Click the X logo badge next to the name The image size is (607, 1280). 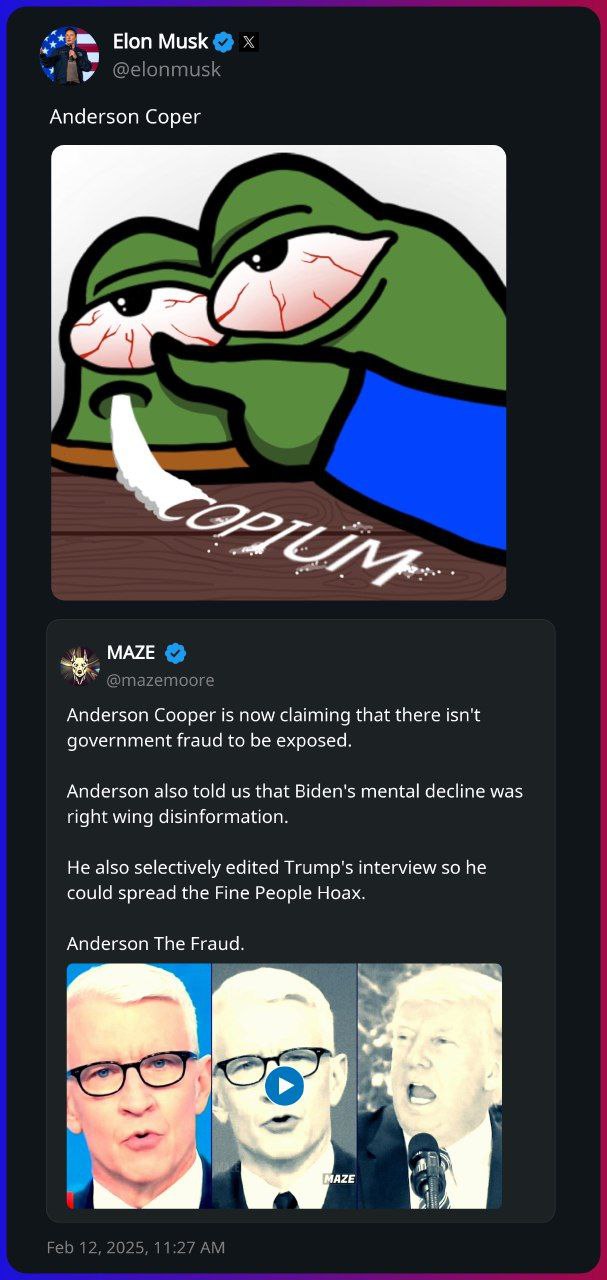249,42
